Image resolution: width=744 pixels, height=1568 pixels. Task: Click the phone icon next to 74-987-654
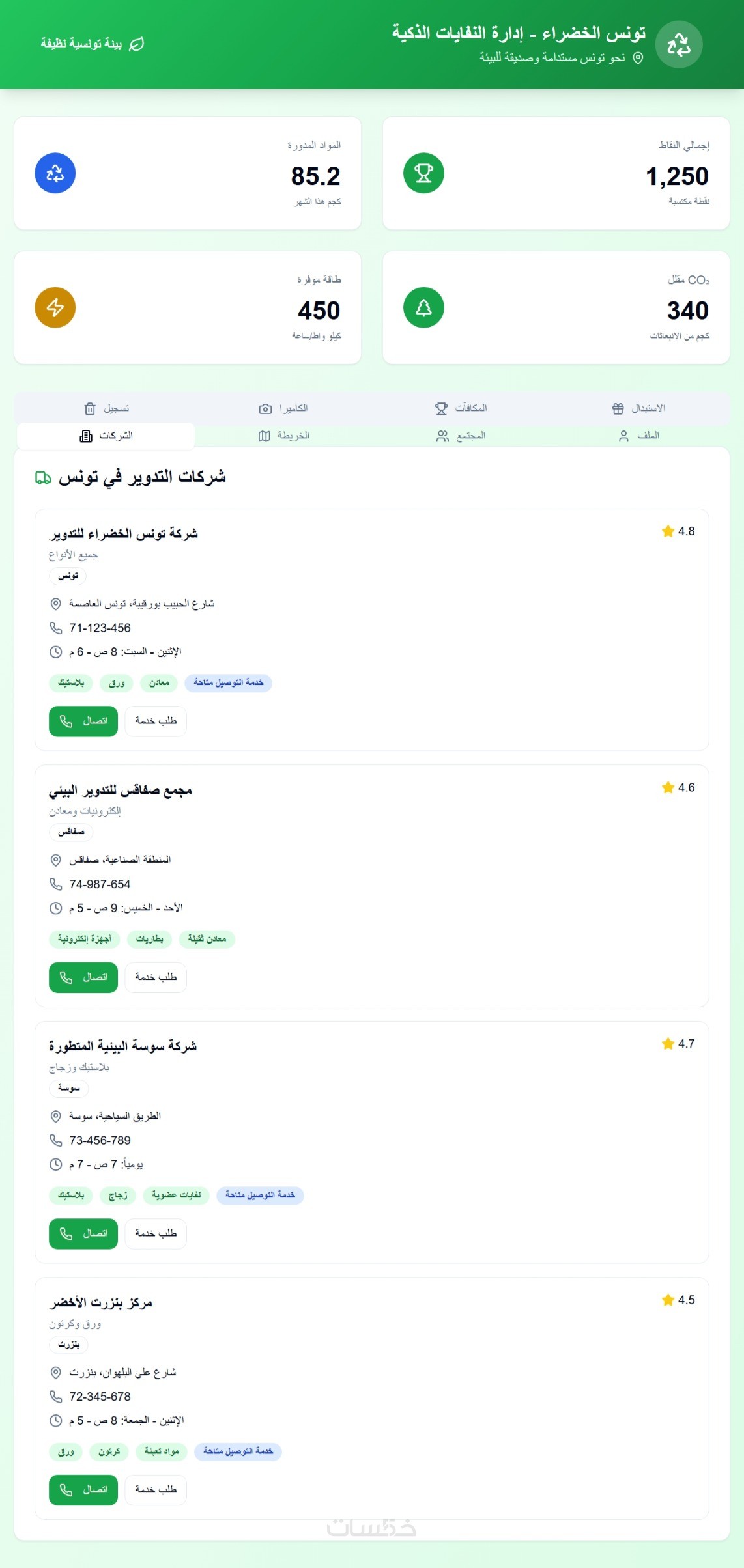(x=56, y=884)
